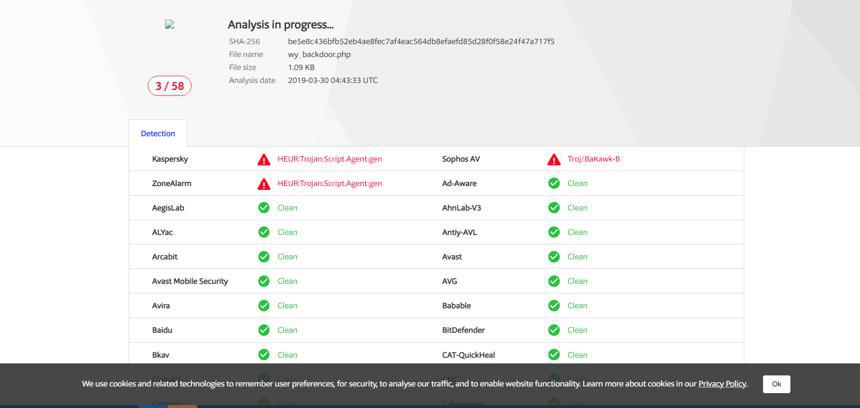This screenshot has height=408, width=860.
Task: Select the SHA-256 hash value
Action: click(421, 41)
